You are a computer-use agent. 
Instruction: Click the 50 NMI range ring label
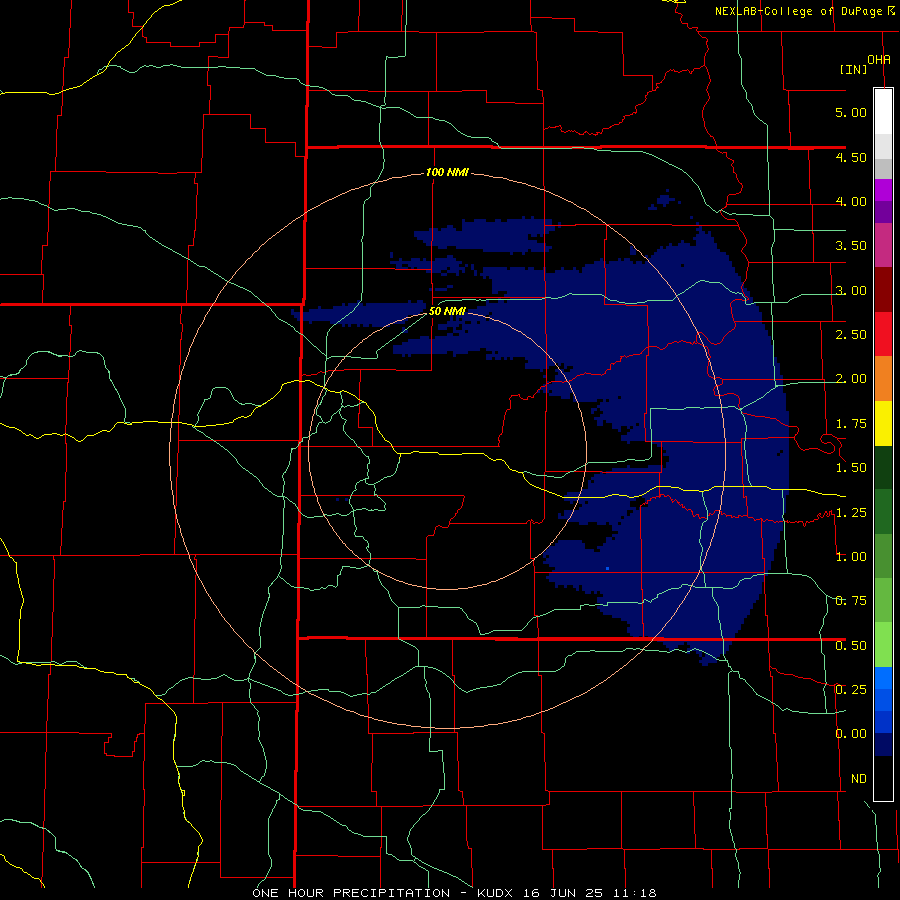point(447,311)
